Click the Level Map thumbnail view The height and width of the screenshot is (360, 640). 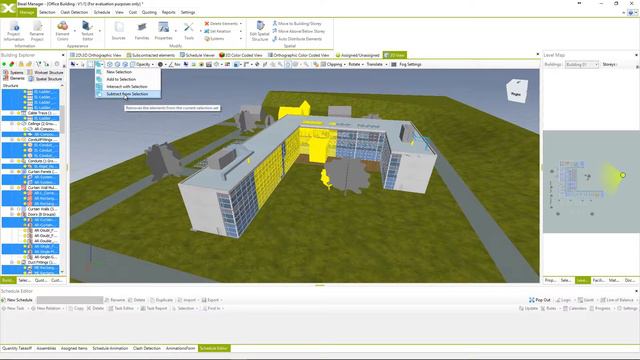pos(591,182)
